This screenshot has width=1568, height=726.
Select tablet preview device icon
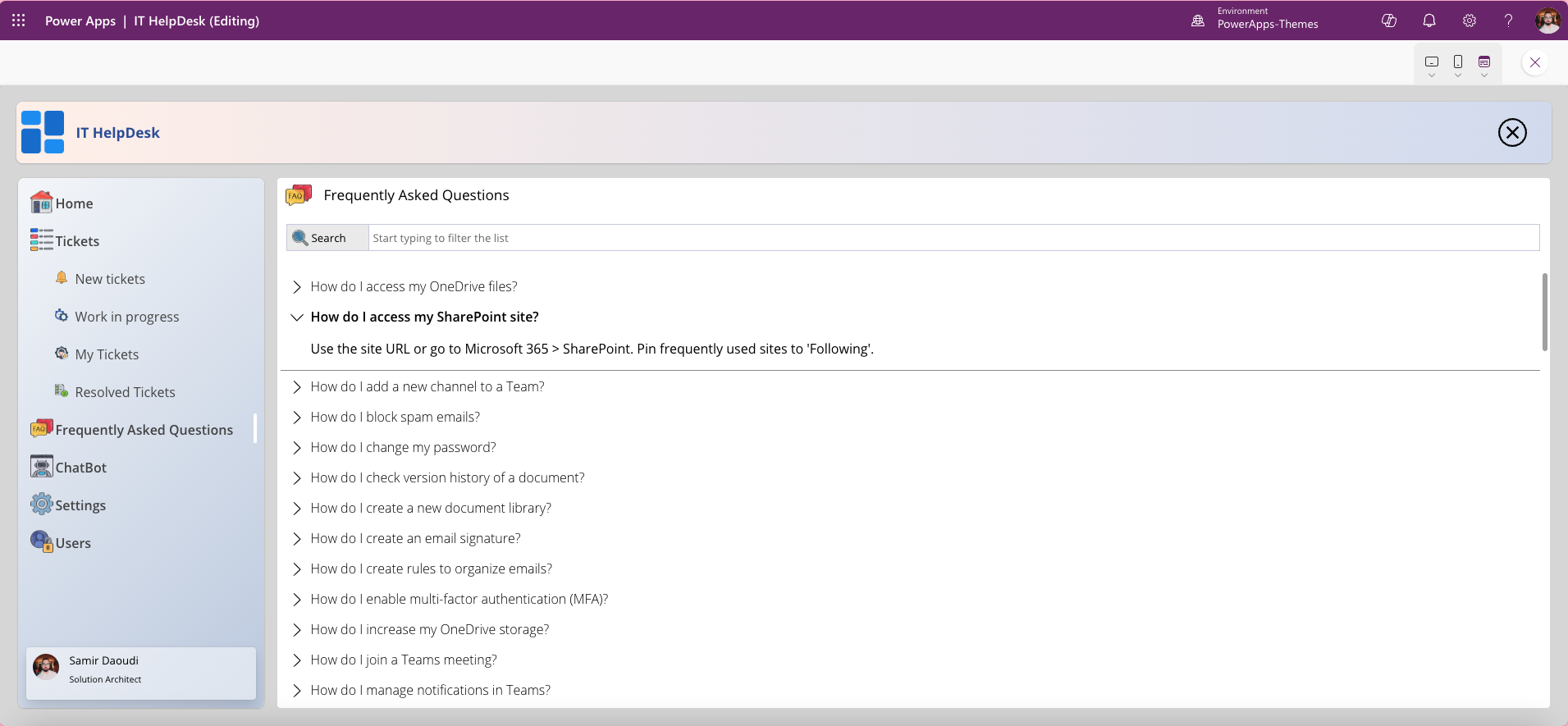coord(1432,62)
